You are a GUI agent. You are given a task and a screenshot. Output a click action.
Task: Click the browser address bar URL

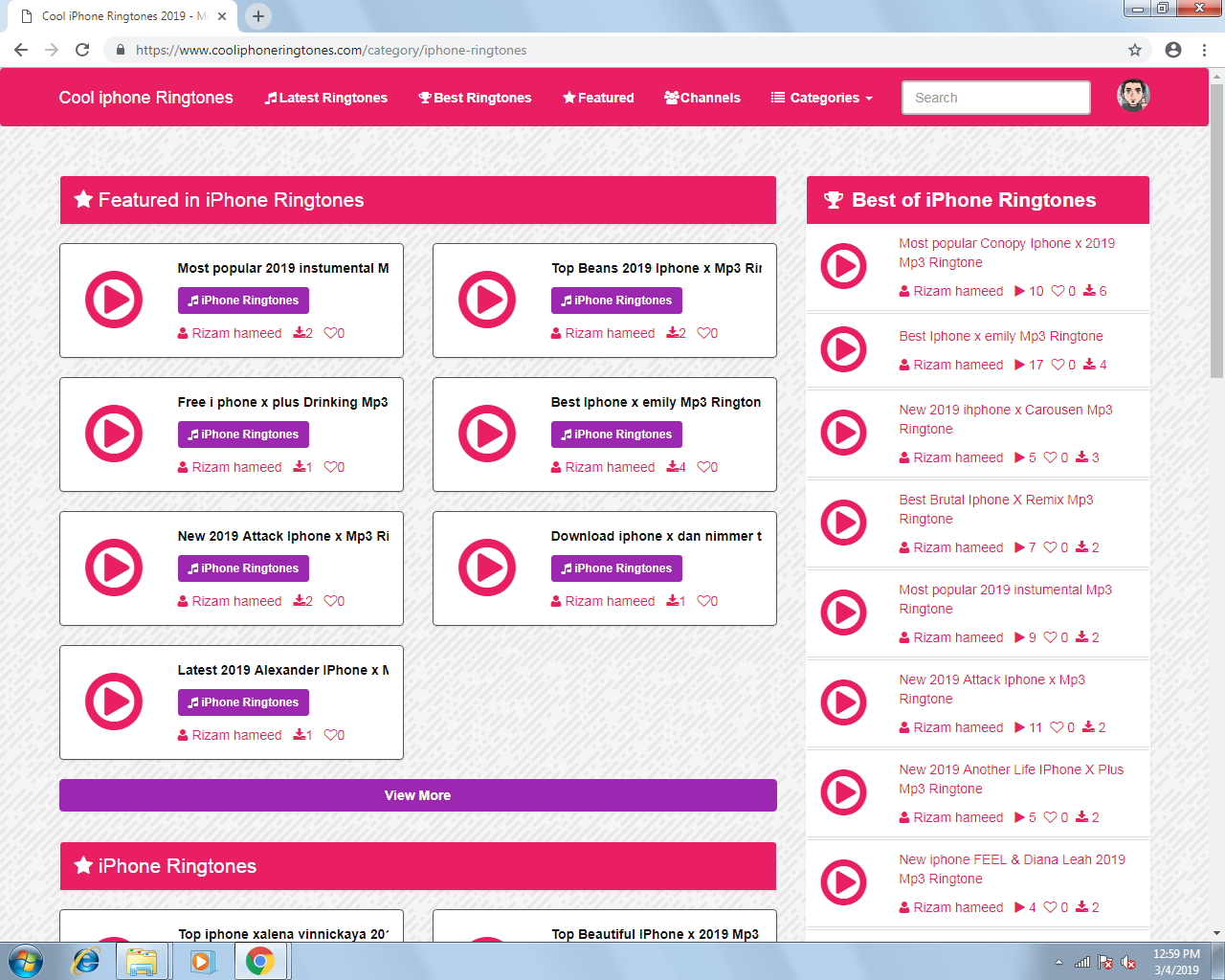click(x=331, y=50)
